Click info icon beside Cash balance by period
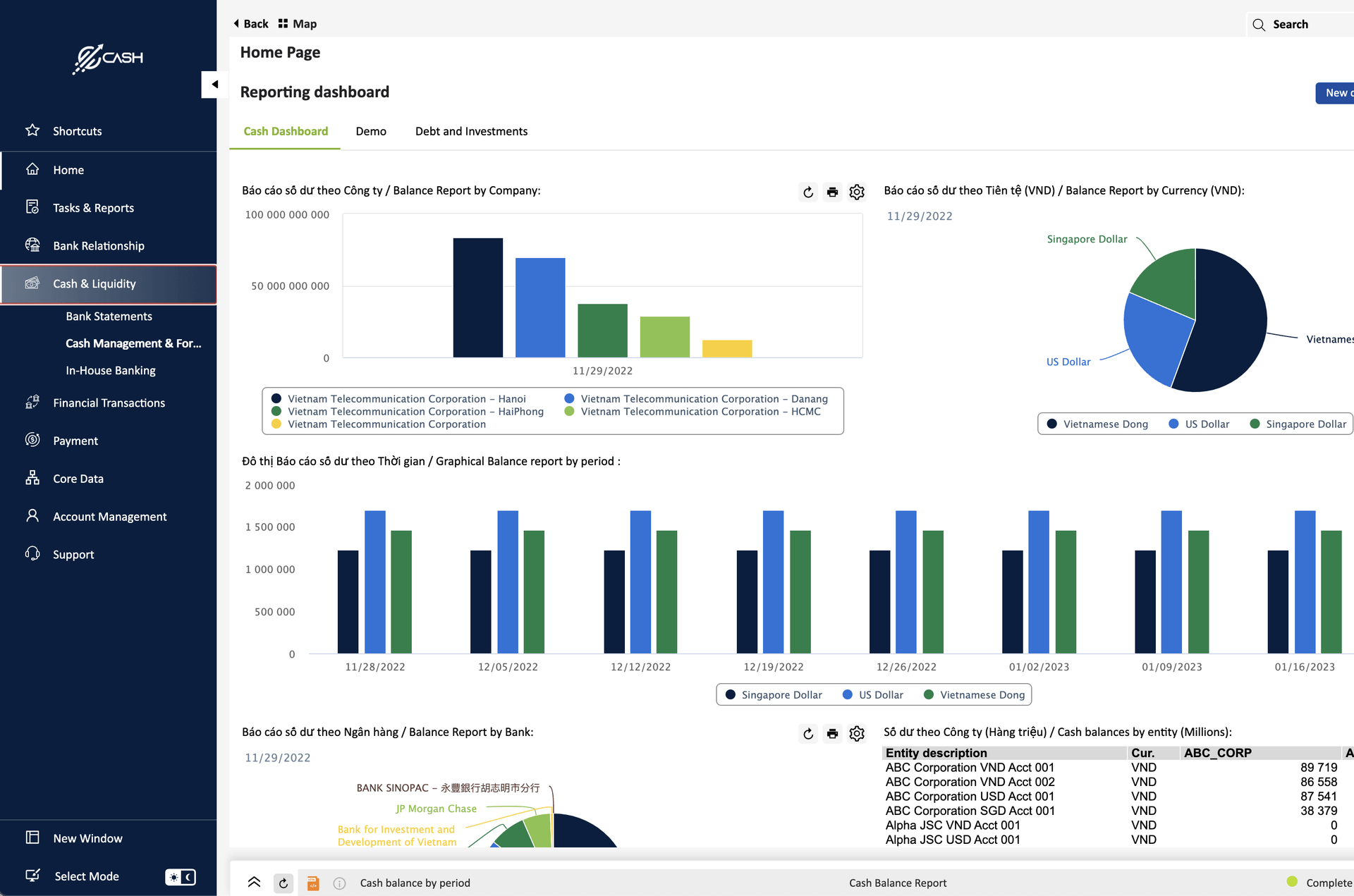1354x896 pixels. point(339,883)
